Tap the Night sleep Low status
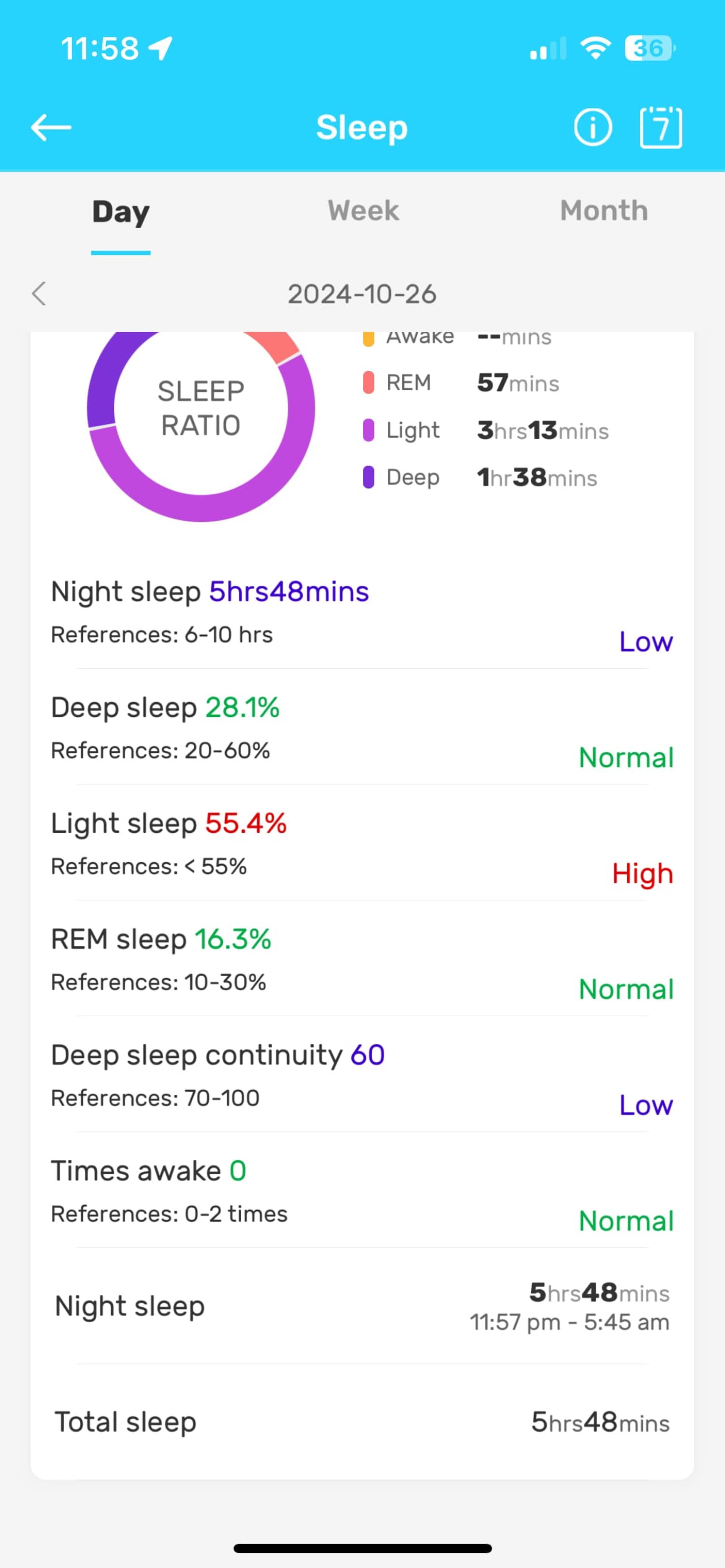 pos(646,642)
